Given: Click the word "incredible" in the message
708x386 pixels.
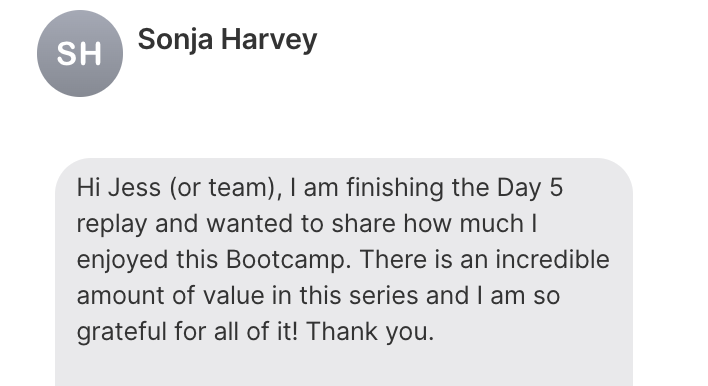Looking at the screenshot, I should coord(552,260).
